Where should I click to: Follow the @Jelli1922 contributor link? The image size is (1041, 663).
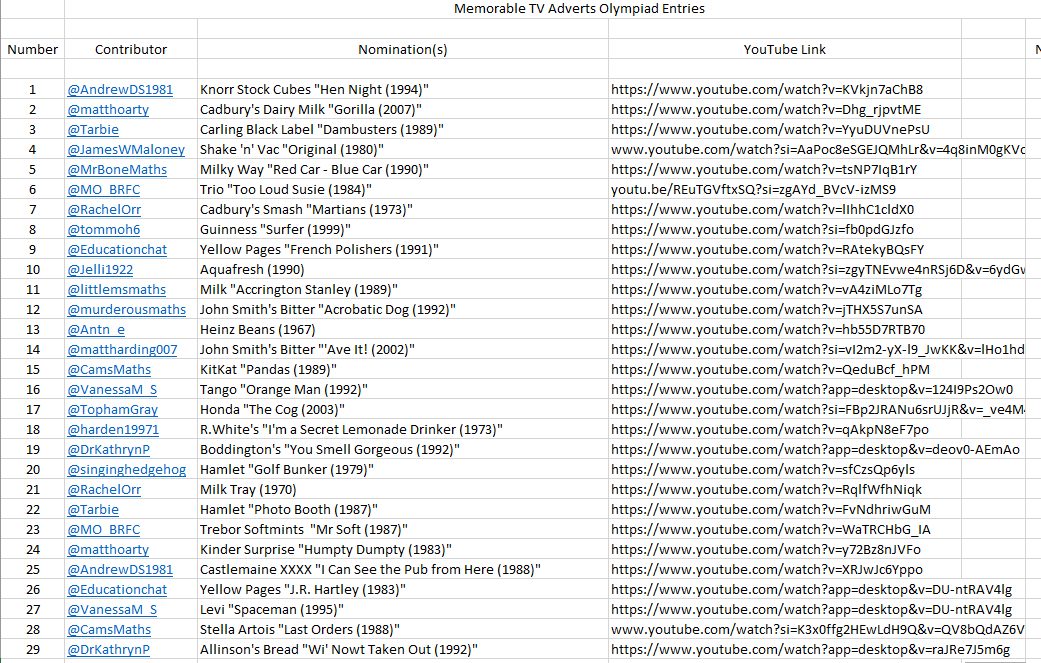(x=100, y=269)
